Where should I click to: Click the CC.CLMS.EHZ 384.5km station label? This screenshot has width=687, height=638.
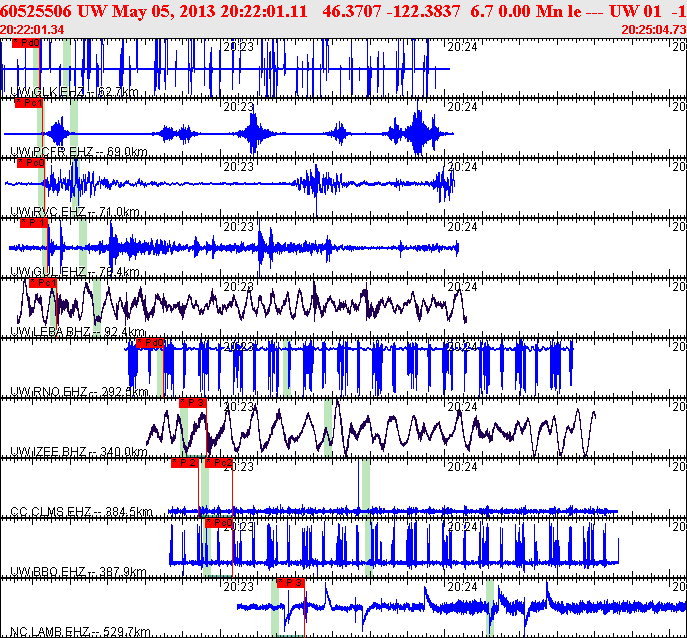[x=81, y=512]
